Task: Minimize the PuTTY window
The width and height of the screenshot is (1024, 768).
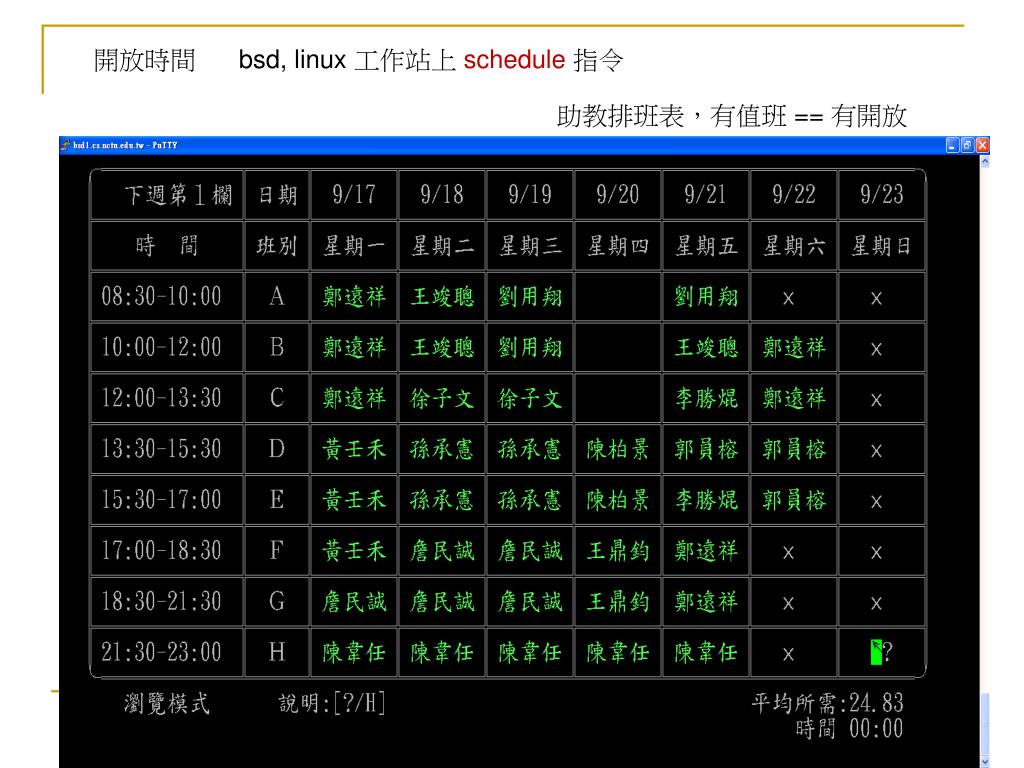Action: point(952,145)
